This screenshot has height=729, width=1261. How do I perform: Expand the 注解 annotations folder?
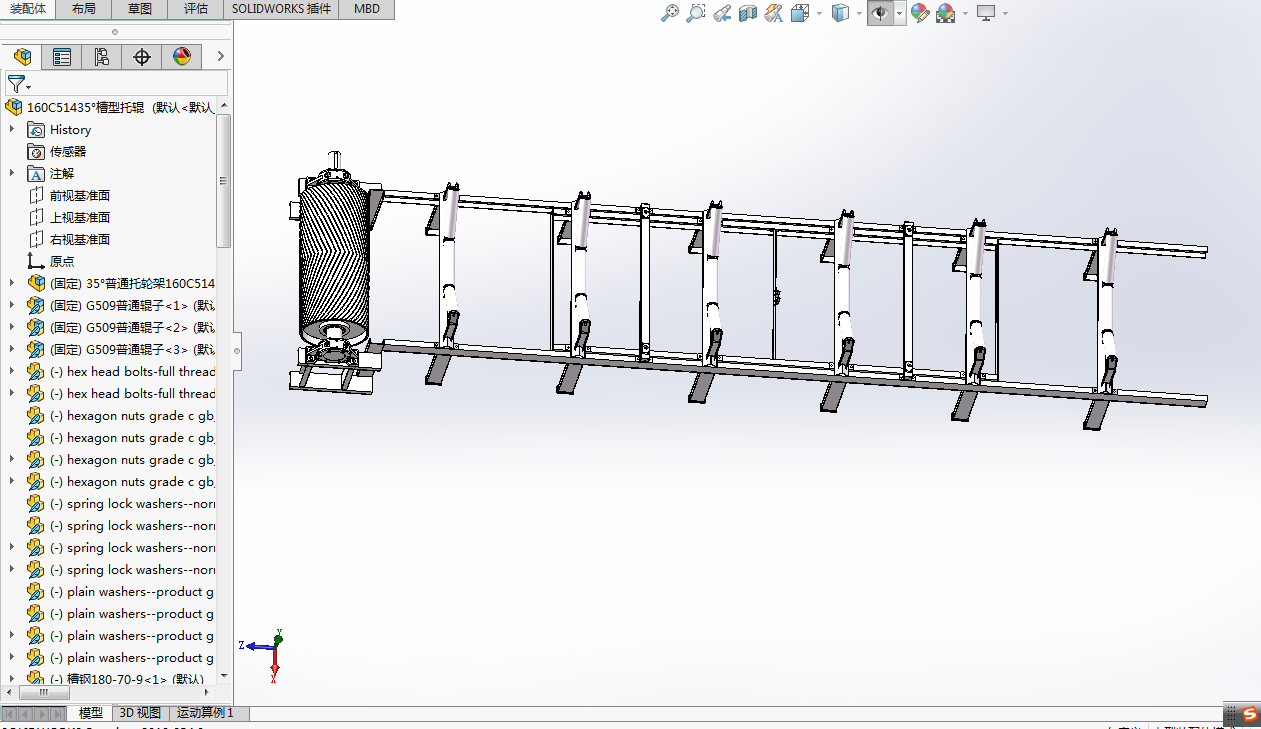(x=12, y=173)
